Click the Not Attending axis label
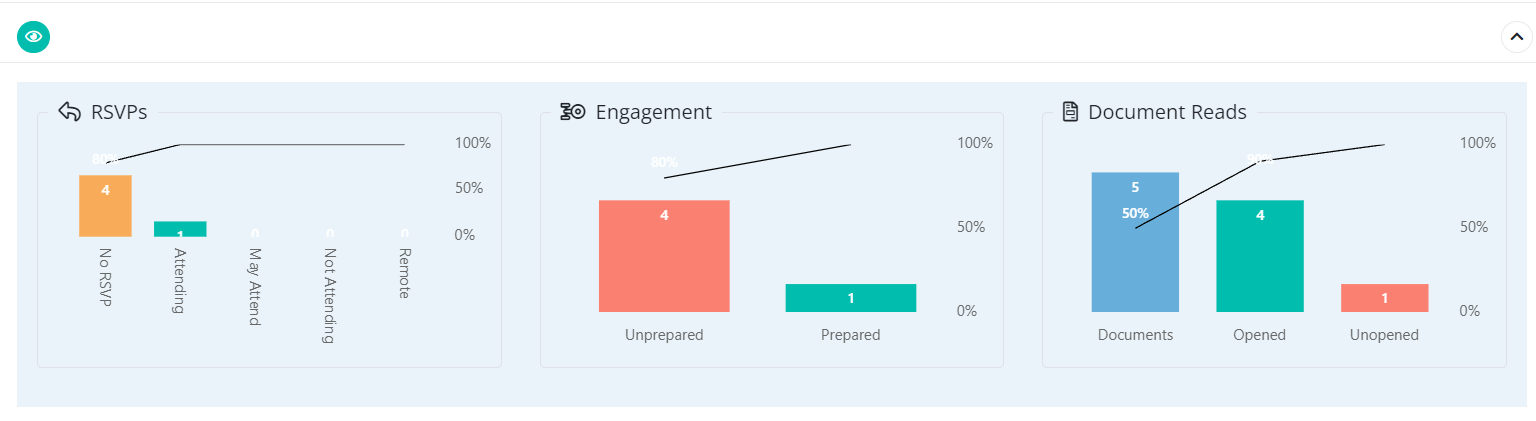1536x421 pixels. click(x=330, y=296)
